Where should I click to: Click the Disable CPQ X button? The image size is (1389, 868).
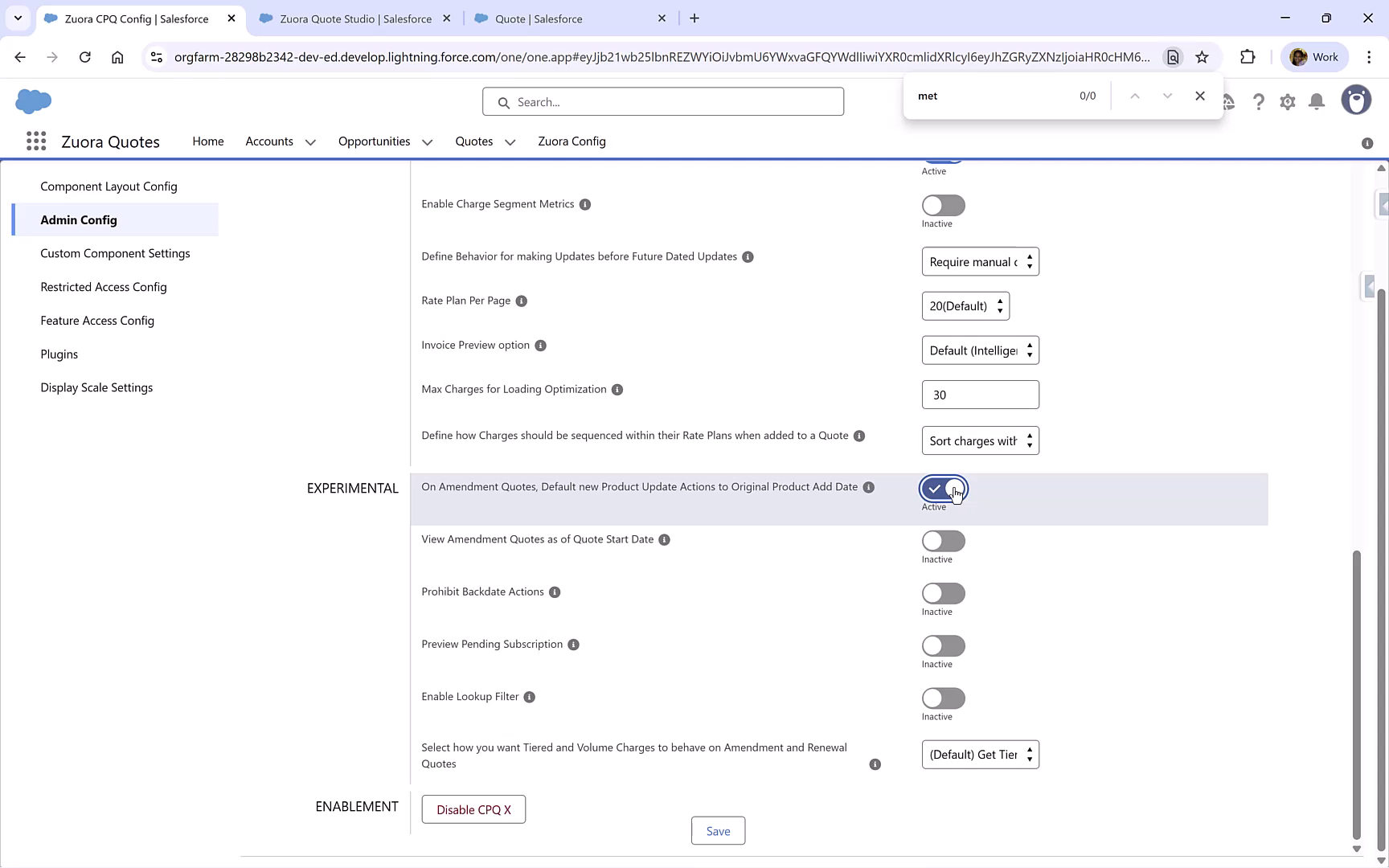(473, 809)
